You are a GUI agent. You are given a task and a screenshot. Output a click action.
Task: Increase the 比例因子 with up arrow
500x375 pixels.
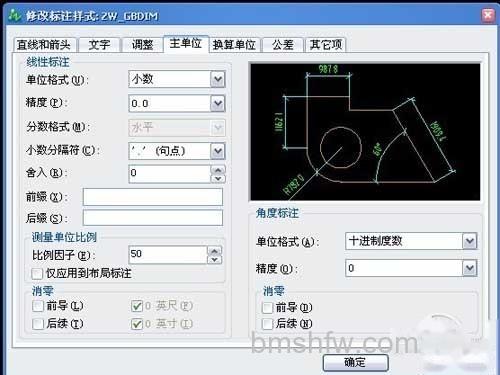pyautogui.click(x=215, y=250)
